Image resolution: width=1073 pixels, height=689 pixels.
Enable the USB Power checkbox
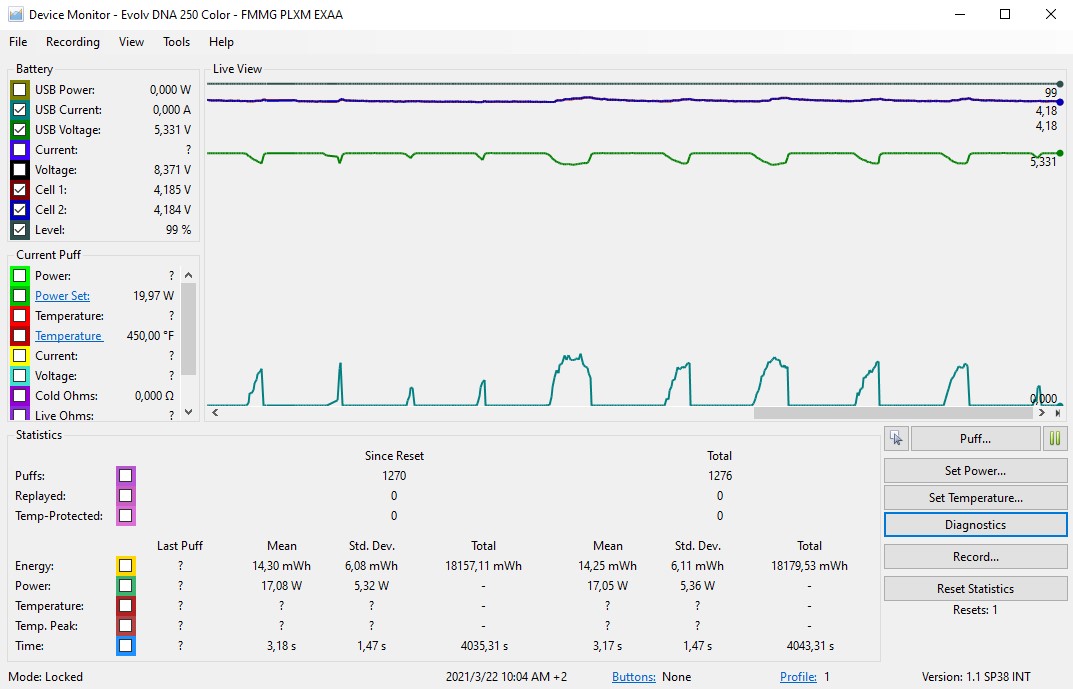(20, 90)
